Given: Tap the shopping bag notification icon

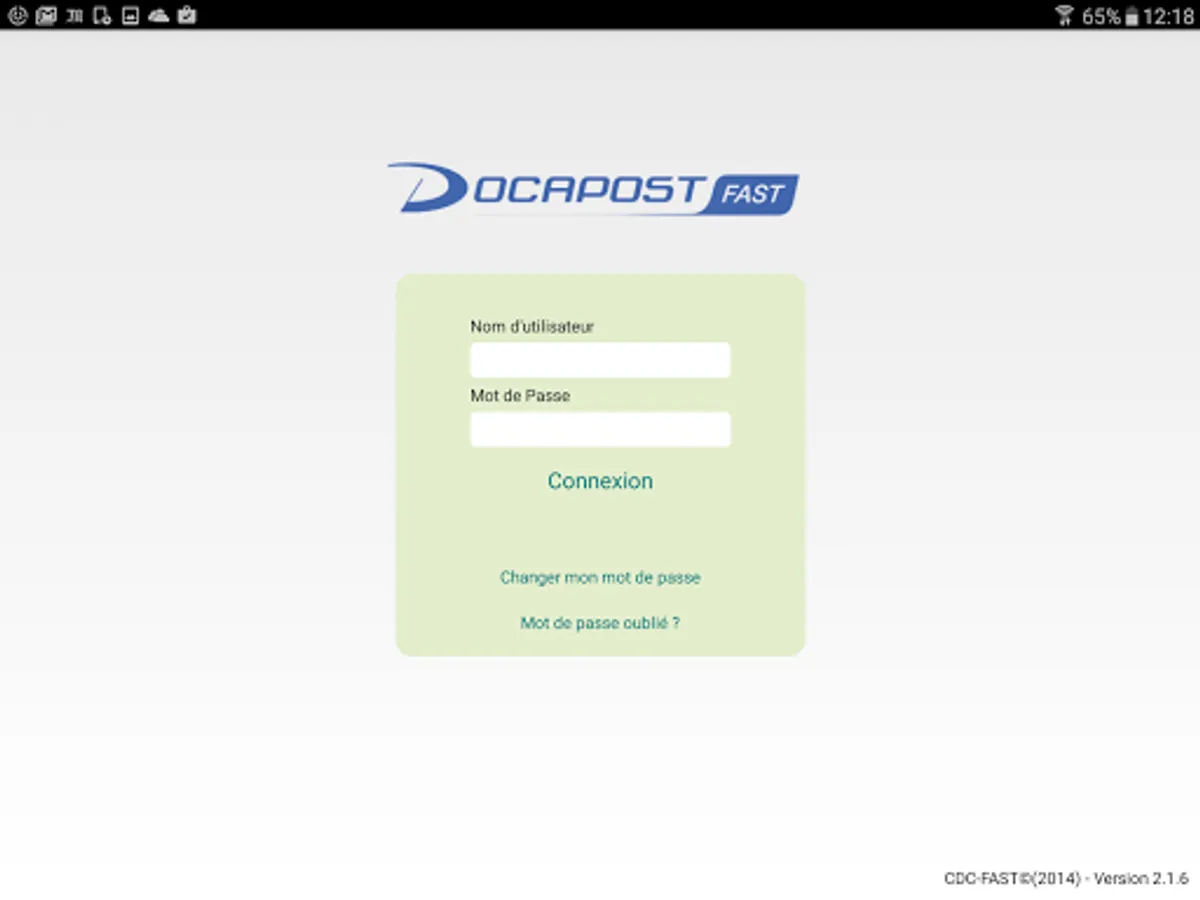Looking at the screenshot, I should 186,15.
